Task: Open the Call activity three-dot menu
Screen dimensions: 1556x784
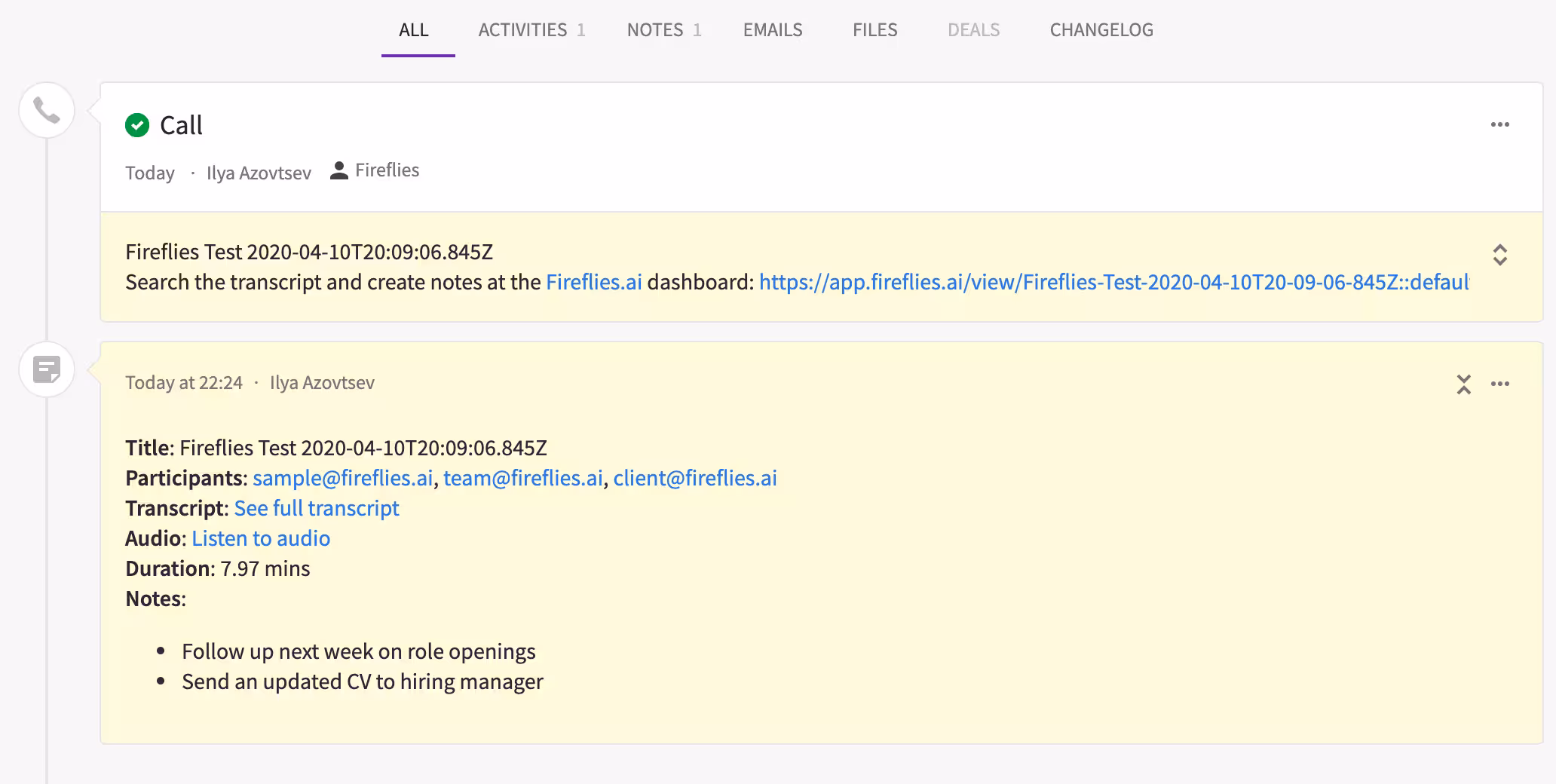Action: pos(1499,125)
